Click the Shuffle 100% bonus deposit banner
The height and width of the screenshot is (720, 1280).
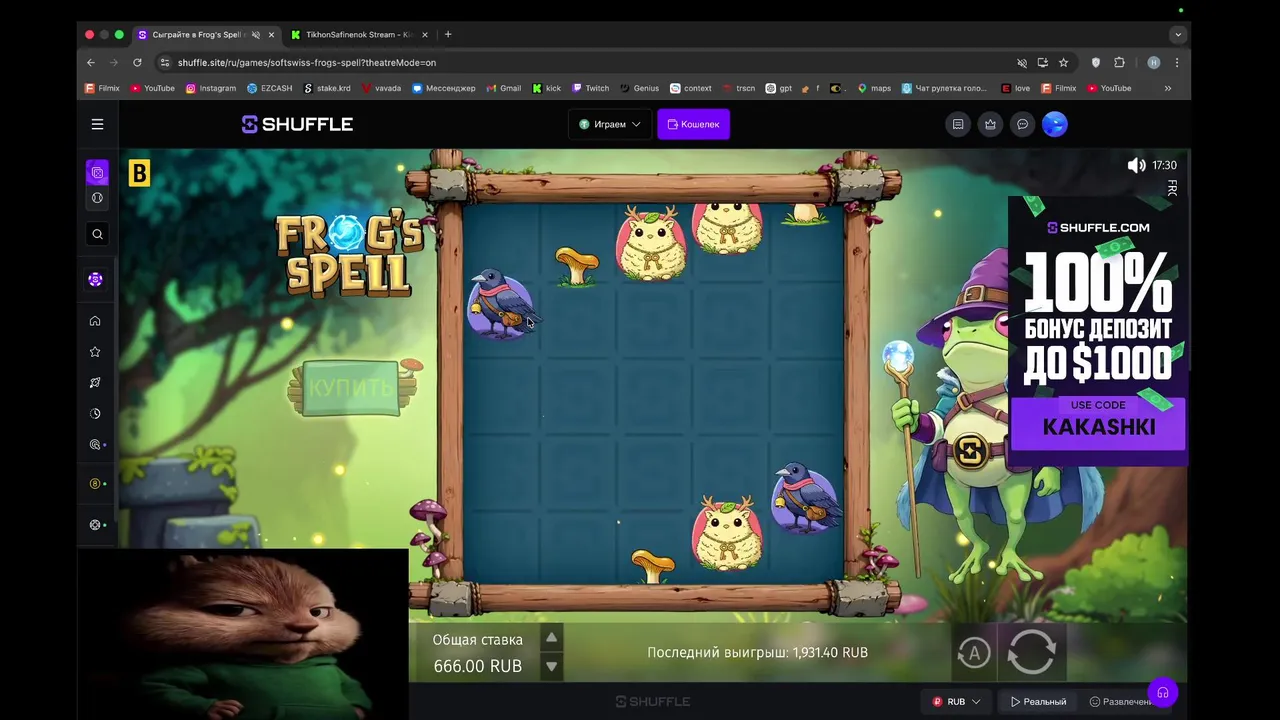[x=1098, y=330]
